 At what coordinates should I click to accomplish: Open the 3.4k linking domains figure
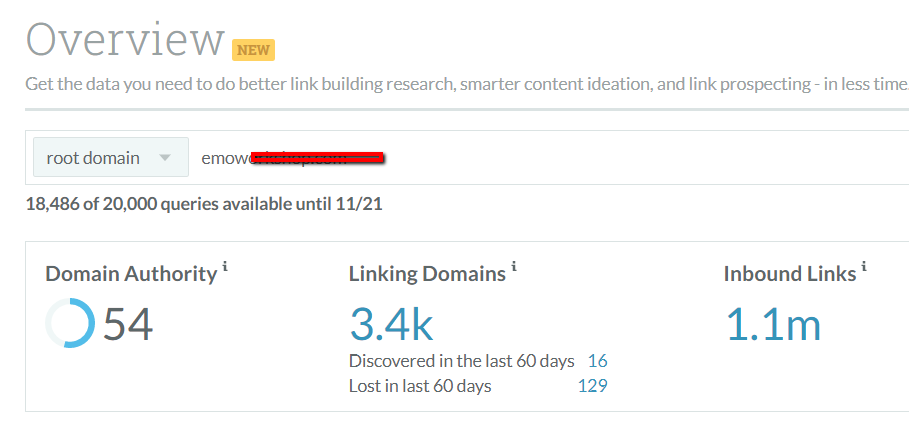(391, 325)
